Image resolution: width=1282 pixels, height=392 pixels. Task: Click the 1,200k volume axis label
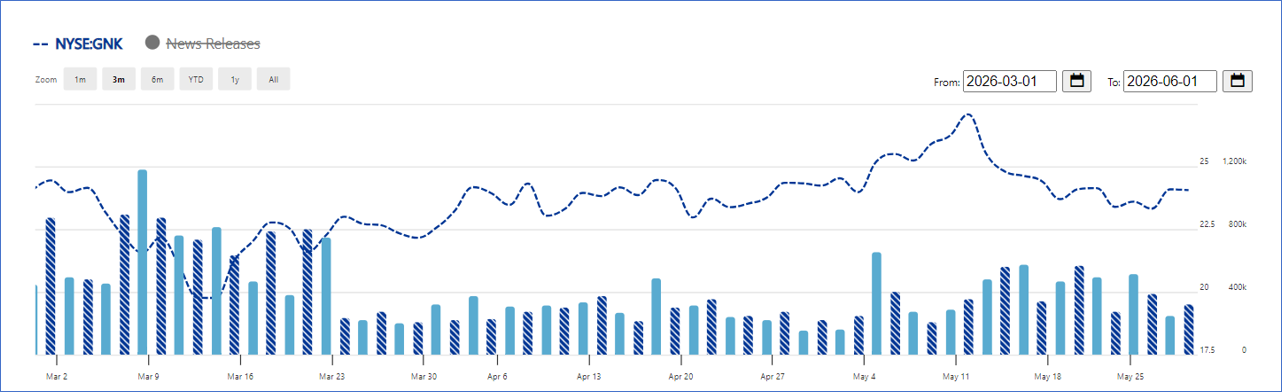click(x=1235, y=161)
